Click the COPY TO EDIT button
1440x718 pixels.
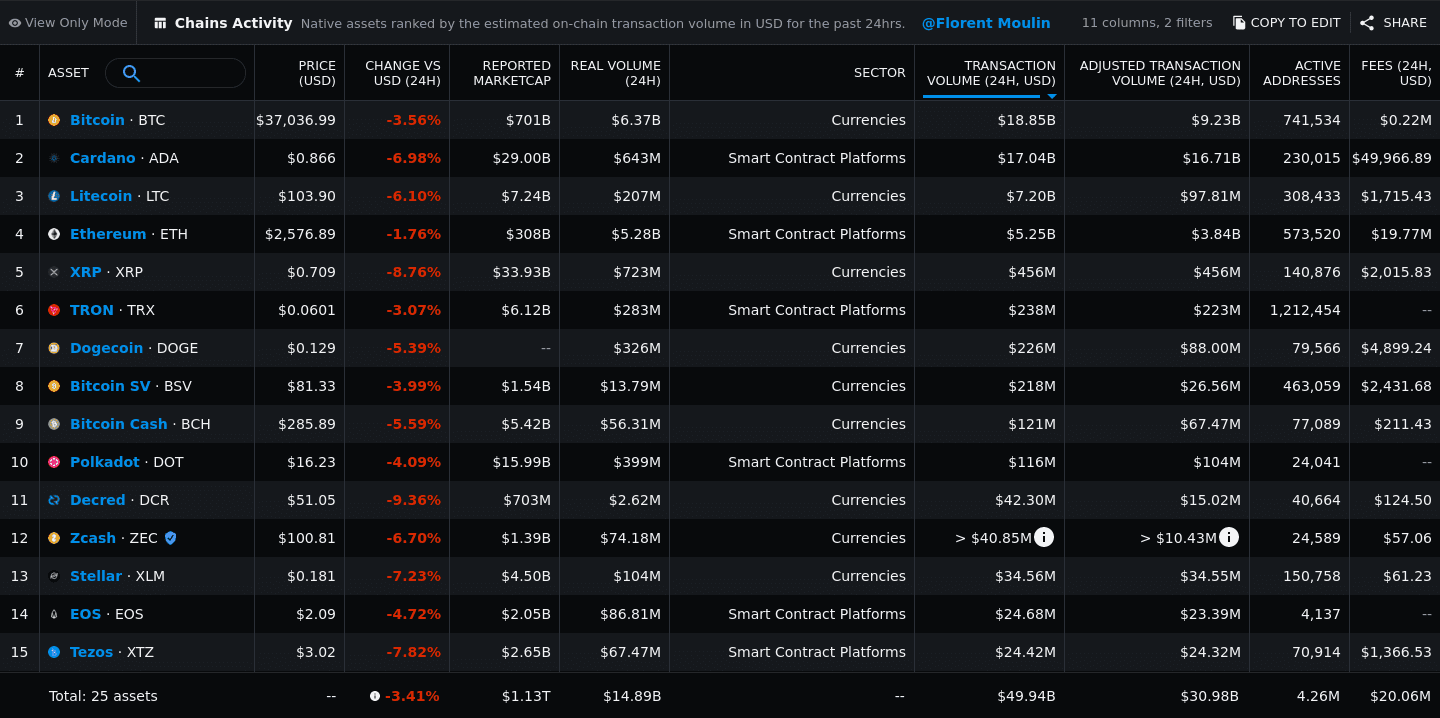tap(1286, 21)
